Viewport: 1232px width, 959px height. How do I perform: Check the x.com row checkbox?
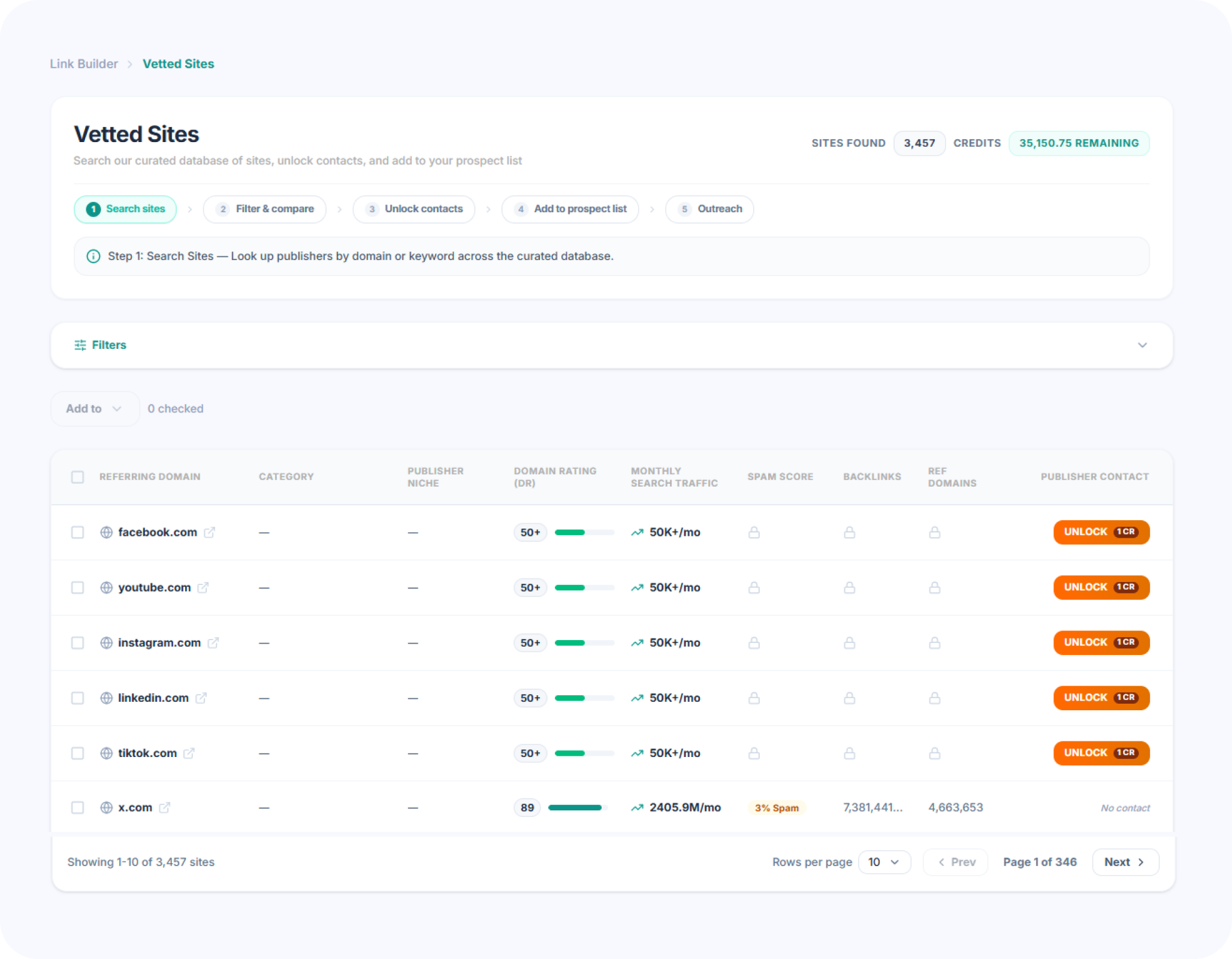point(77,807)
